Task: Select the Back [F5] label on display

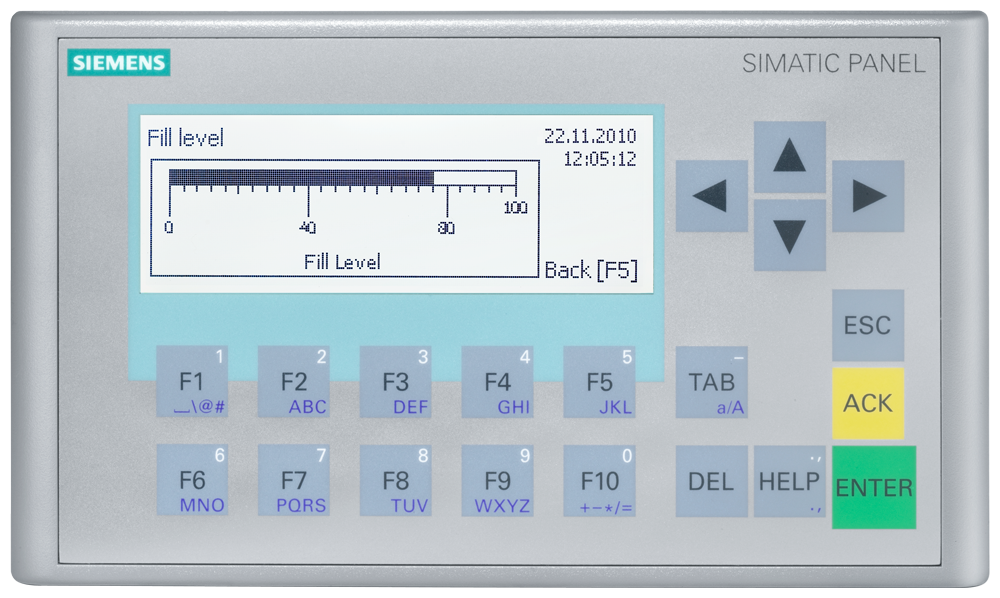Action: [590, 270]
